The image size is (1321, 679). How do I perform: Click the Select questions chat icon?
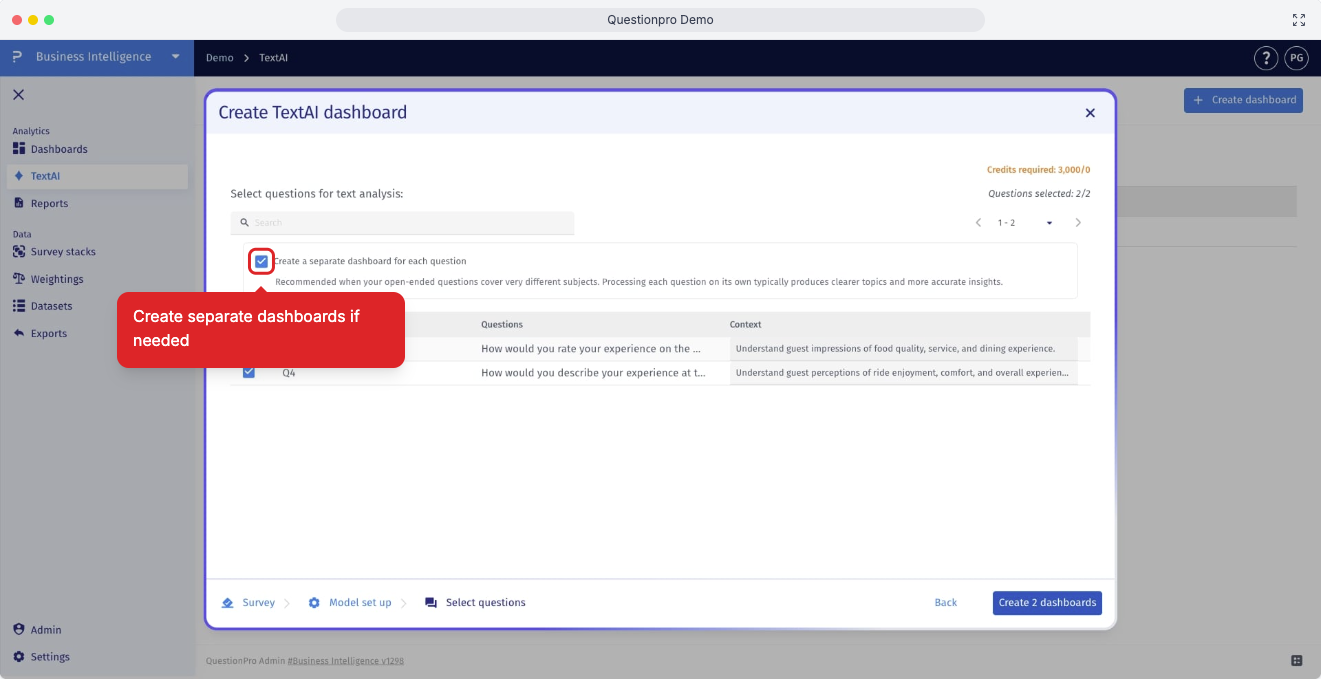[431, 603]
